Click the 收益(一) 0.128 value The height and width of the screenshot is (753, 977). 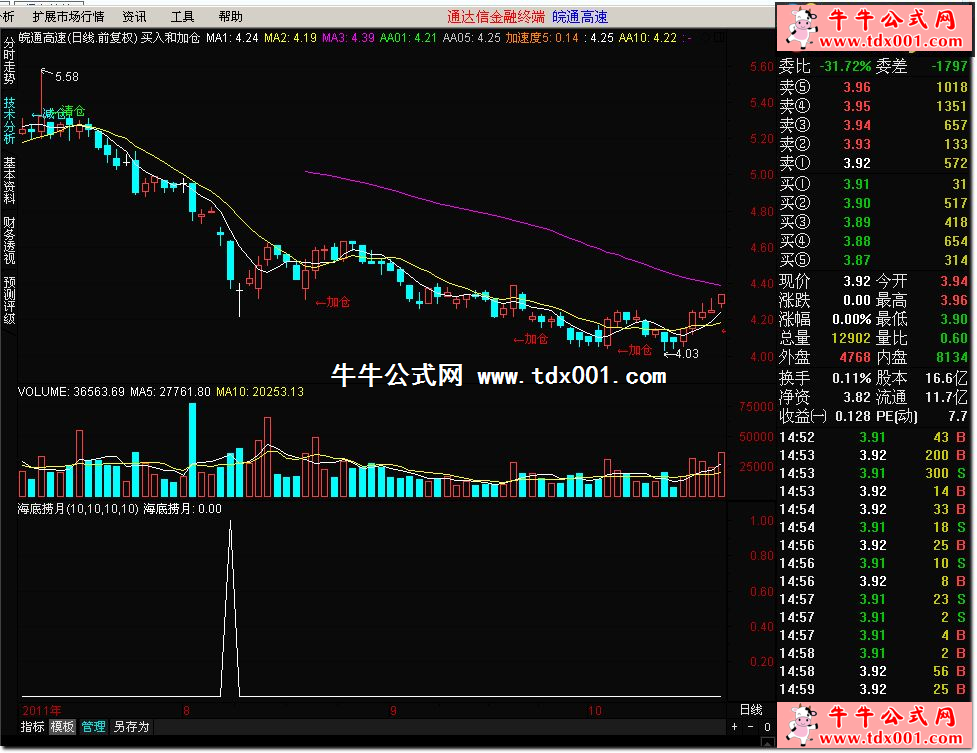tap(853, 416)
